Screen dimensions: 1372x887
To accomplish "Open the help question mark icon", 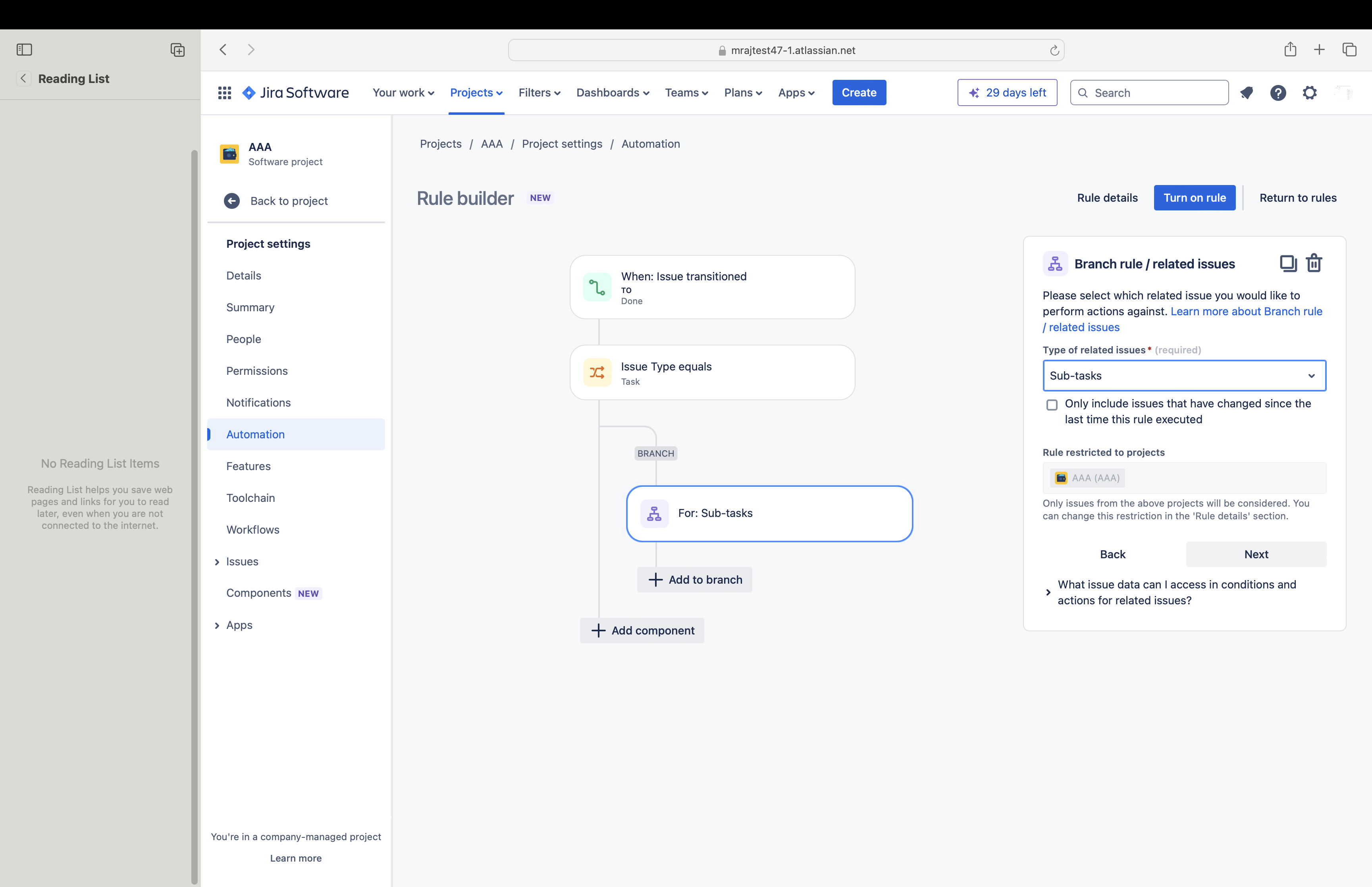I will [x=1278, y=93].
